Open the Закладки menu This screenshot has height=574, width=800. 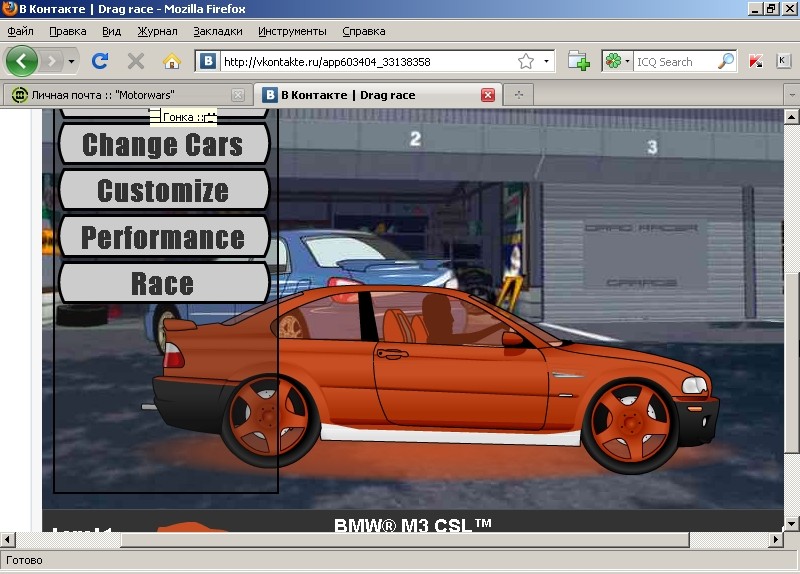click(x=218, y=31)
